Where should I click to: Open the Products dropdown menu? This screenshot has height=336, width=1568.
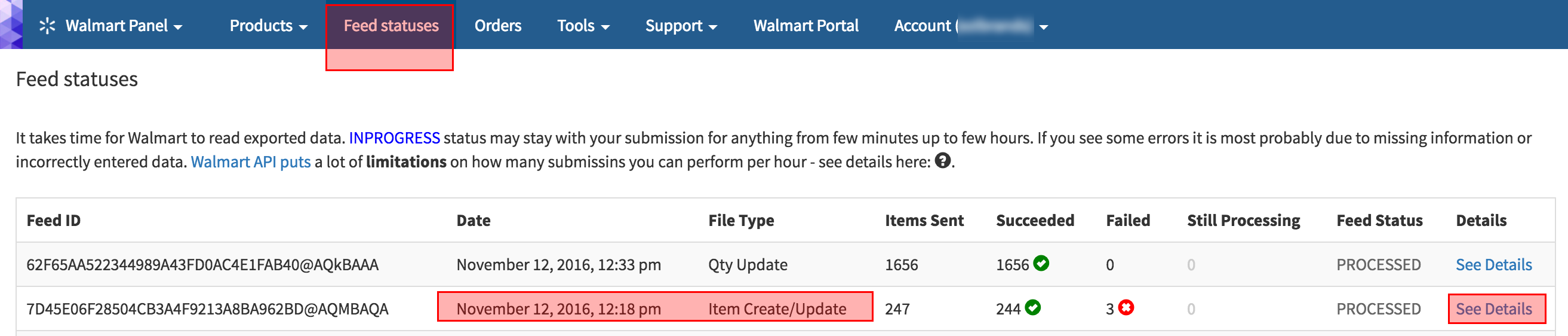pos(269,26)
